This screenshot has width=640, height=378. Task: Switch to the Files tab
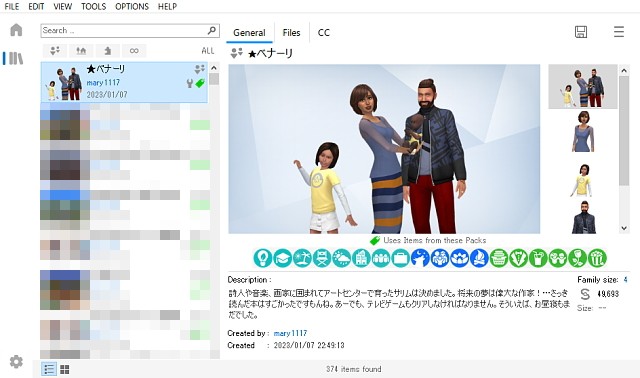[291, 33]
